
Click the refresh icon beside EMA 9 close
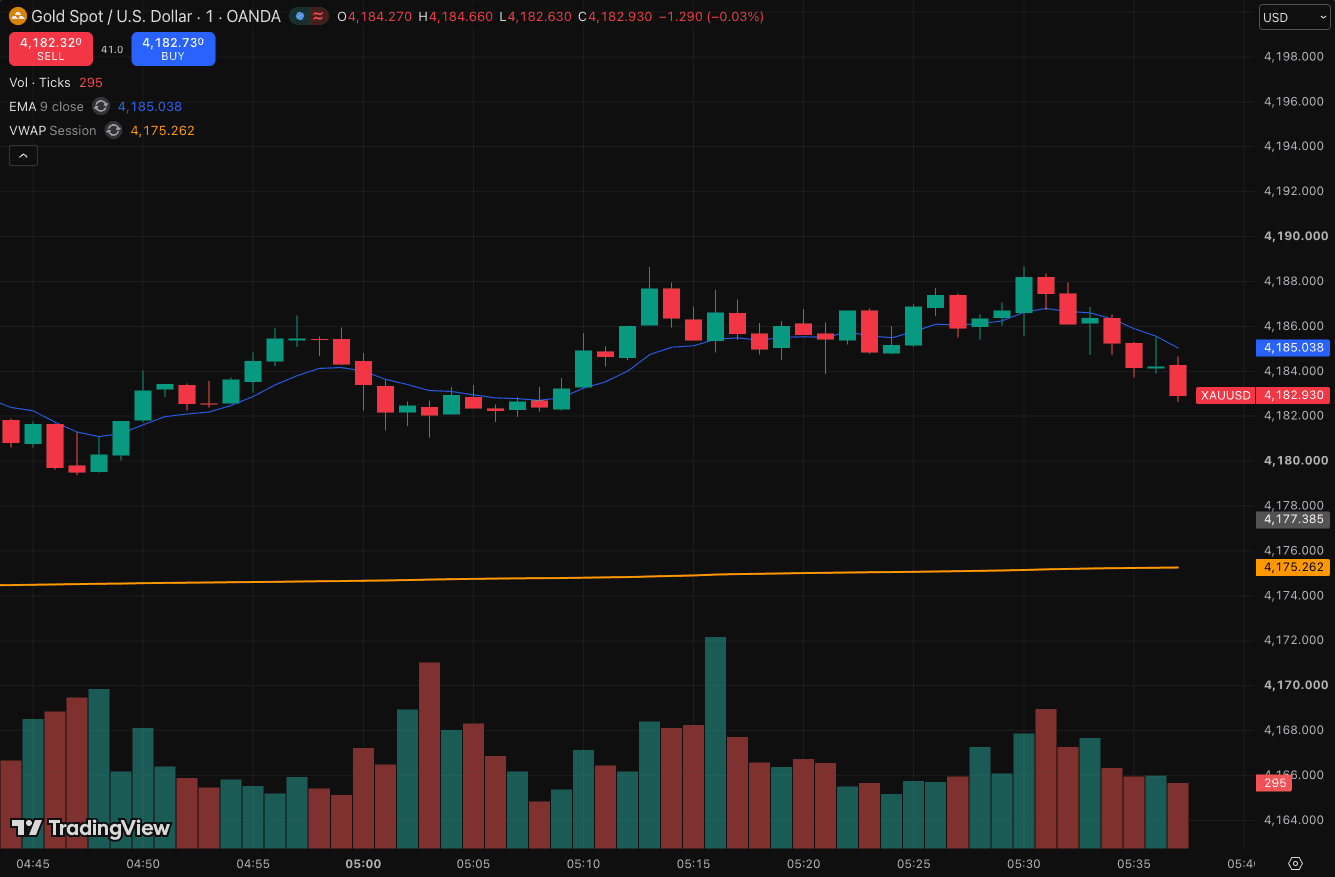coord(101,106)
